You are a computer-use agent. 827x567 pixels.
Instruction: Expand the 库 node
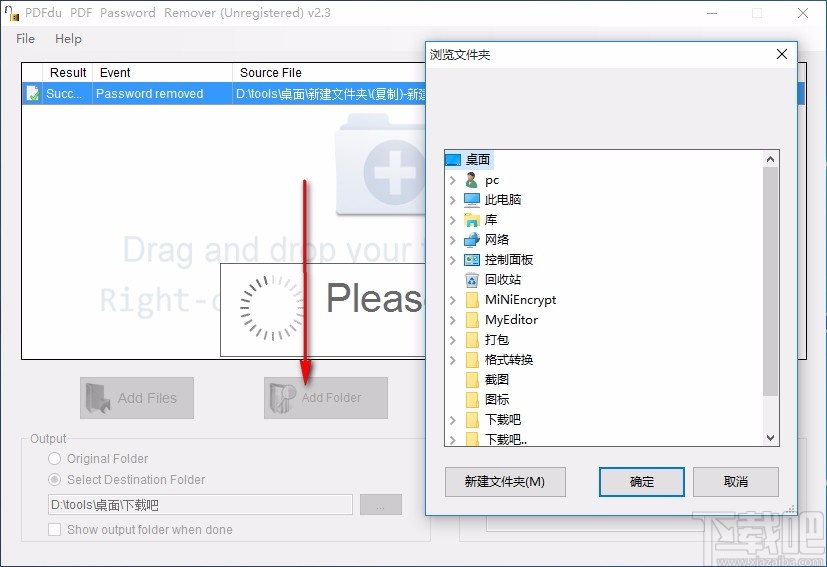pos(453,220)
